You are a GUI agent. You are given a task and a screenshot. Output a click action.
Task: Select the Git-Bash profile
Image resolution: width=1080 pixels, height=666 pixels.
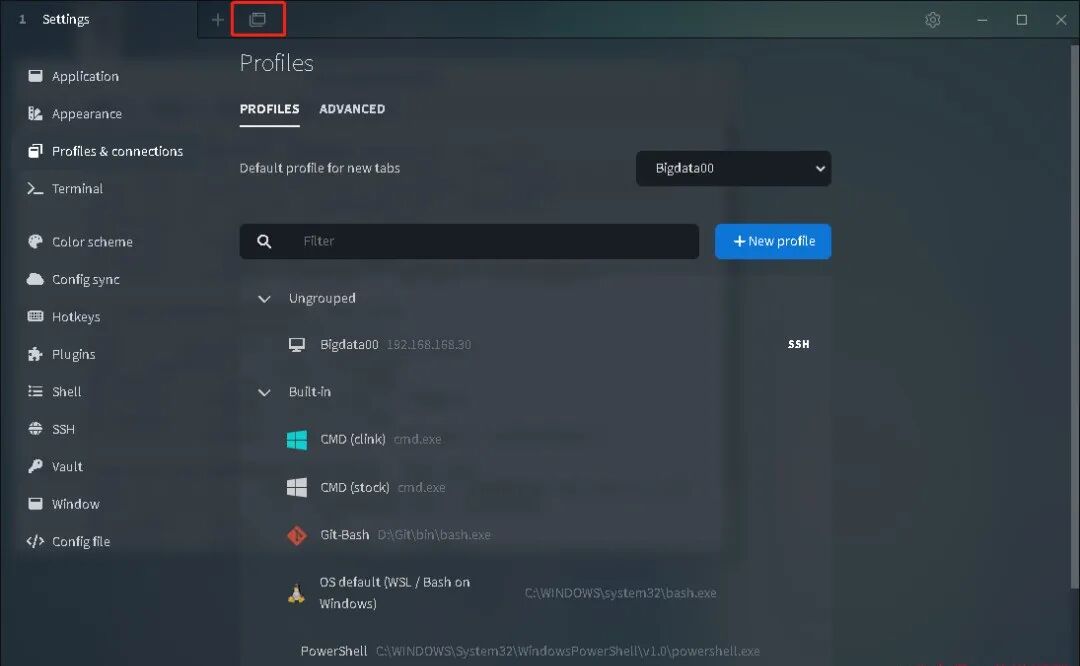pyautogui.click(x=536, y=535)
